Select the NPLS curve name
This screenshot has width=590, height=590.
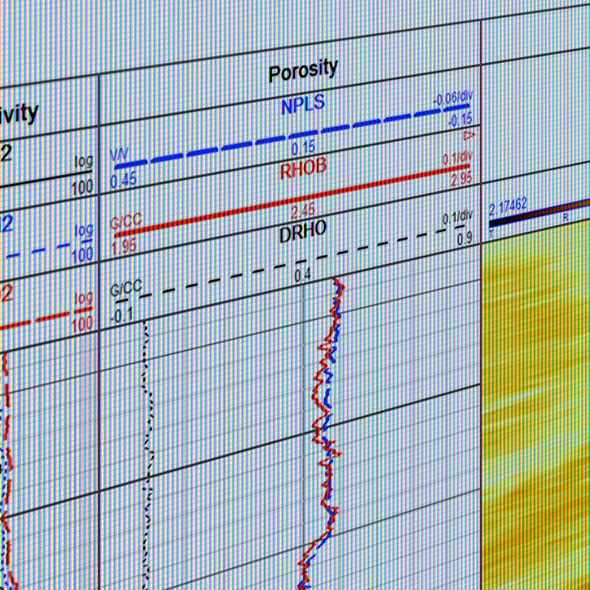click(x=303, y=104)
